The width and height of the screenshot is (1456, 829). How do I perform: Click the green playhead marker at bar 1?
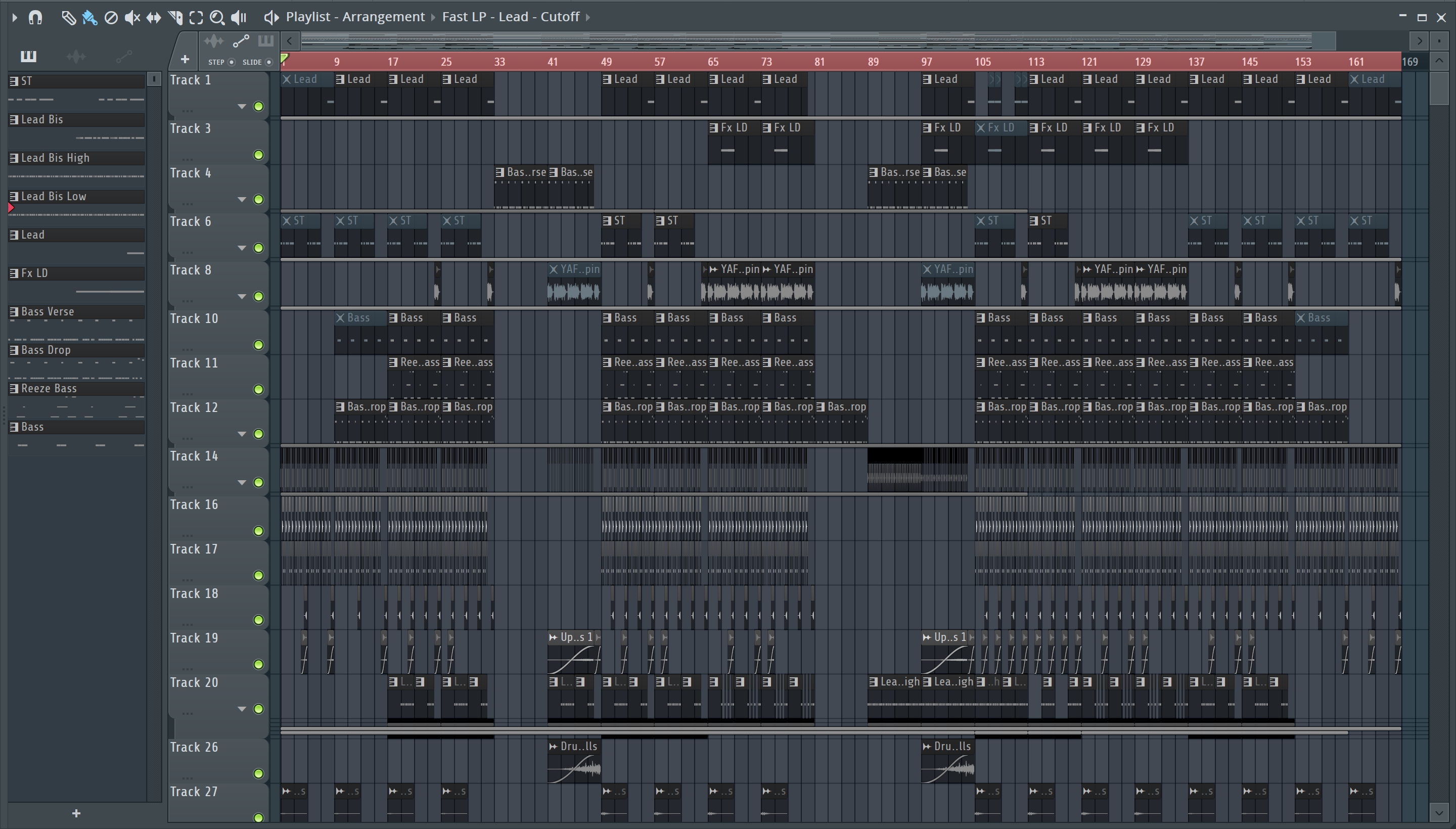point(284,58)
